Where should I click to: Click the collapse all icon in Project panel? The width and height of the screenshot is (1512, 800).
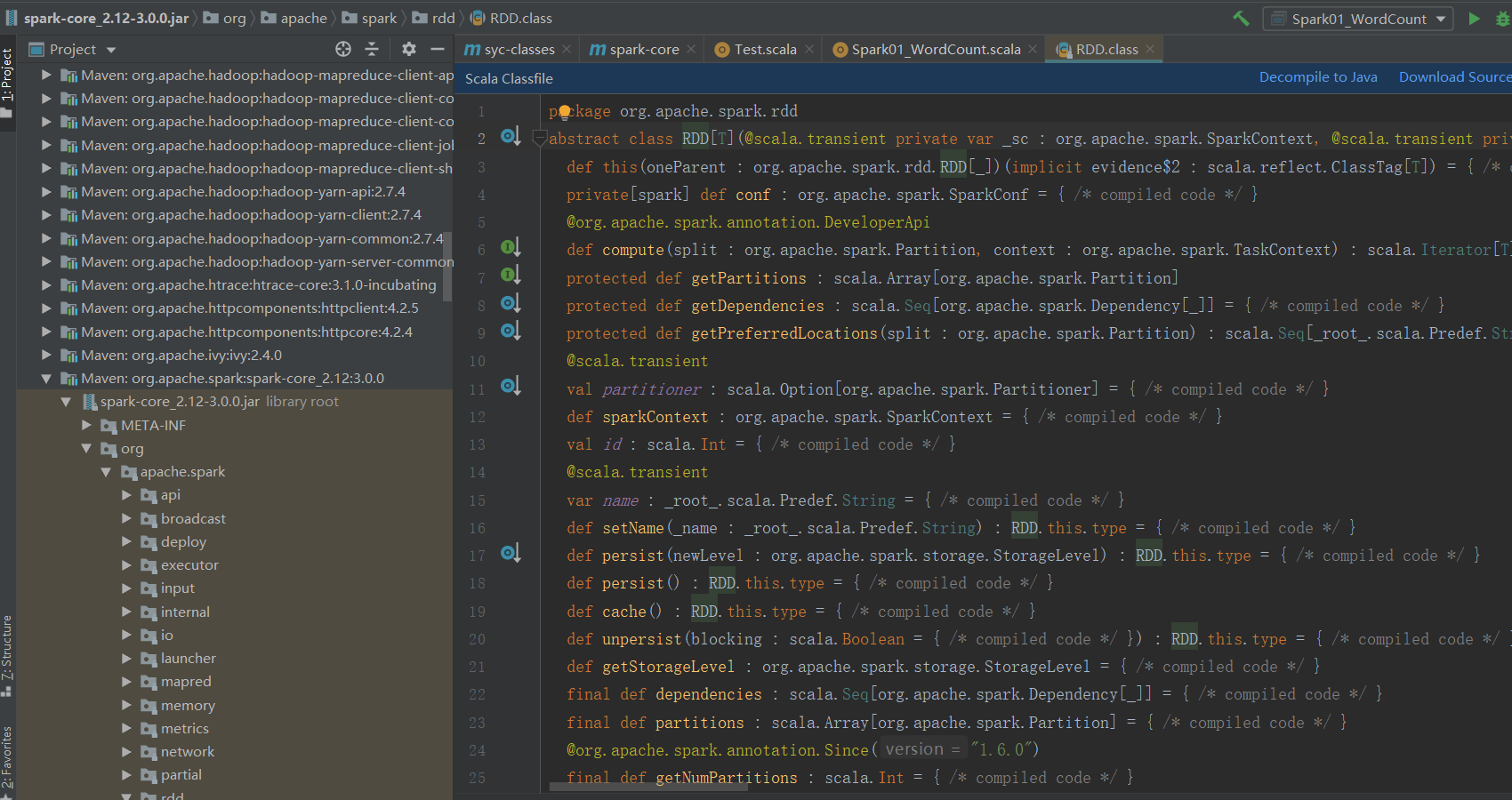coord(372,49)
